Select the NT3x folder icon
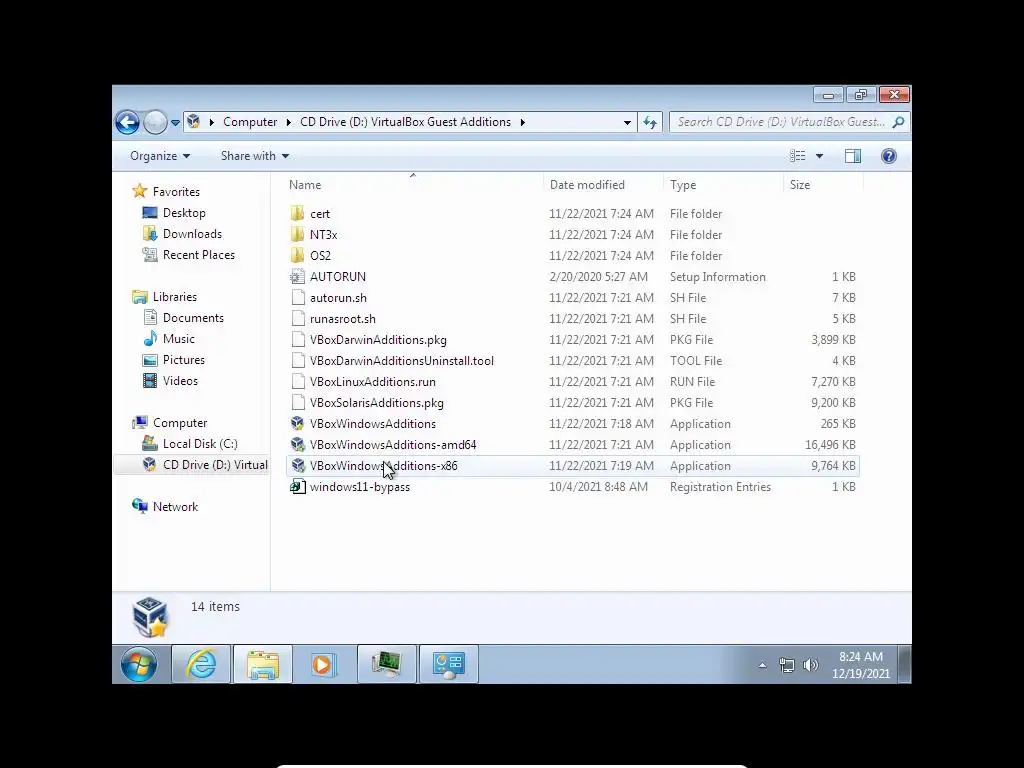This screenshot has width=1024, height=768. (x=298, y=234)
